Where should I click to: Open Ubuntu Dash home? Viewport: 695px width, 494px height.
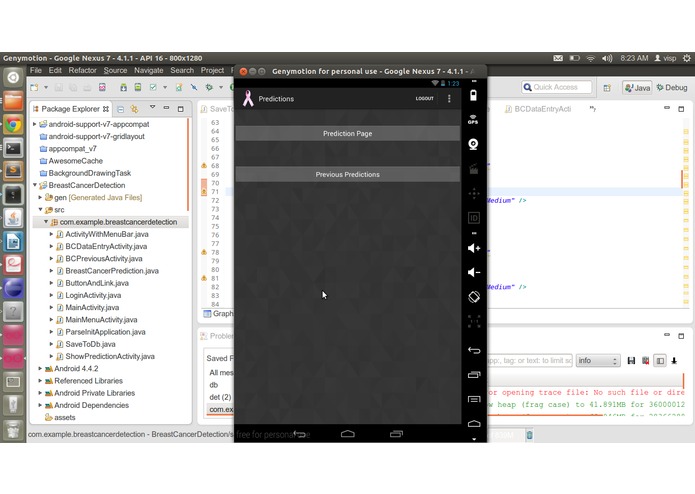pos(13,78)
